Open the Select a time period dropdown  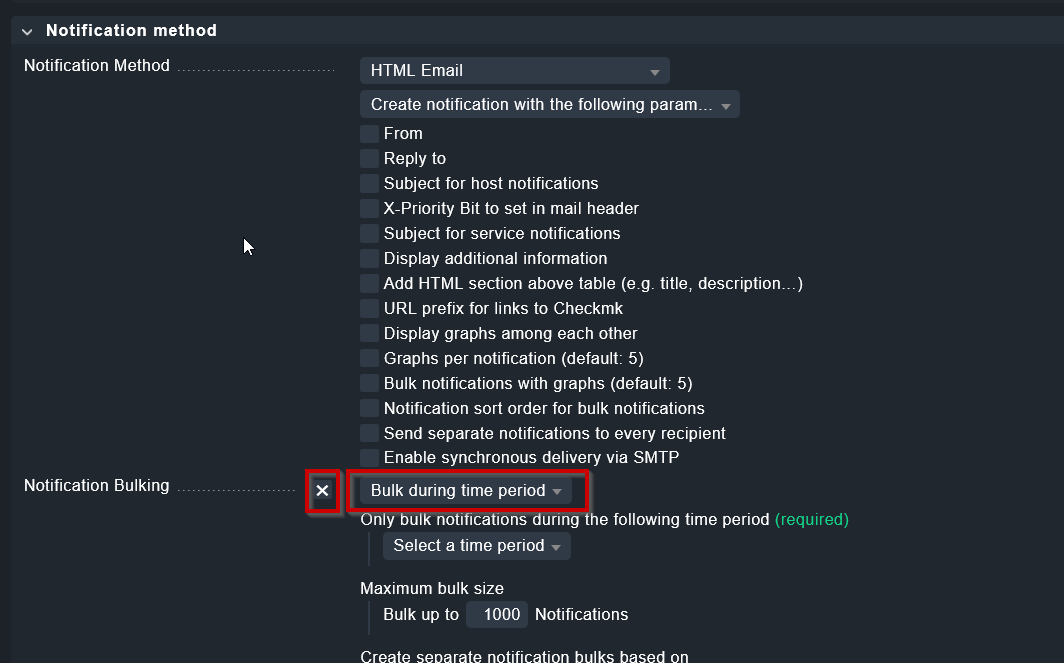point(476,546)
